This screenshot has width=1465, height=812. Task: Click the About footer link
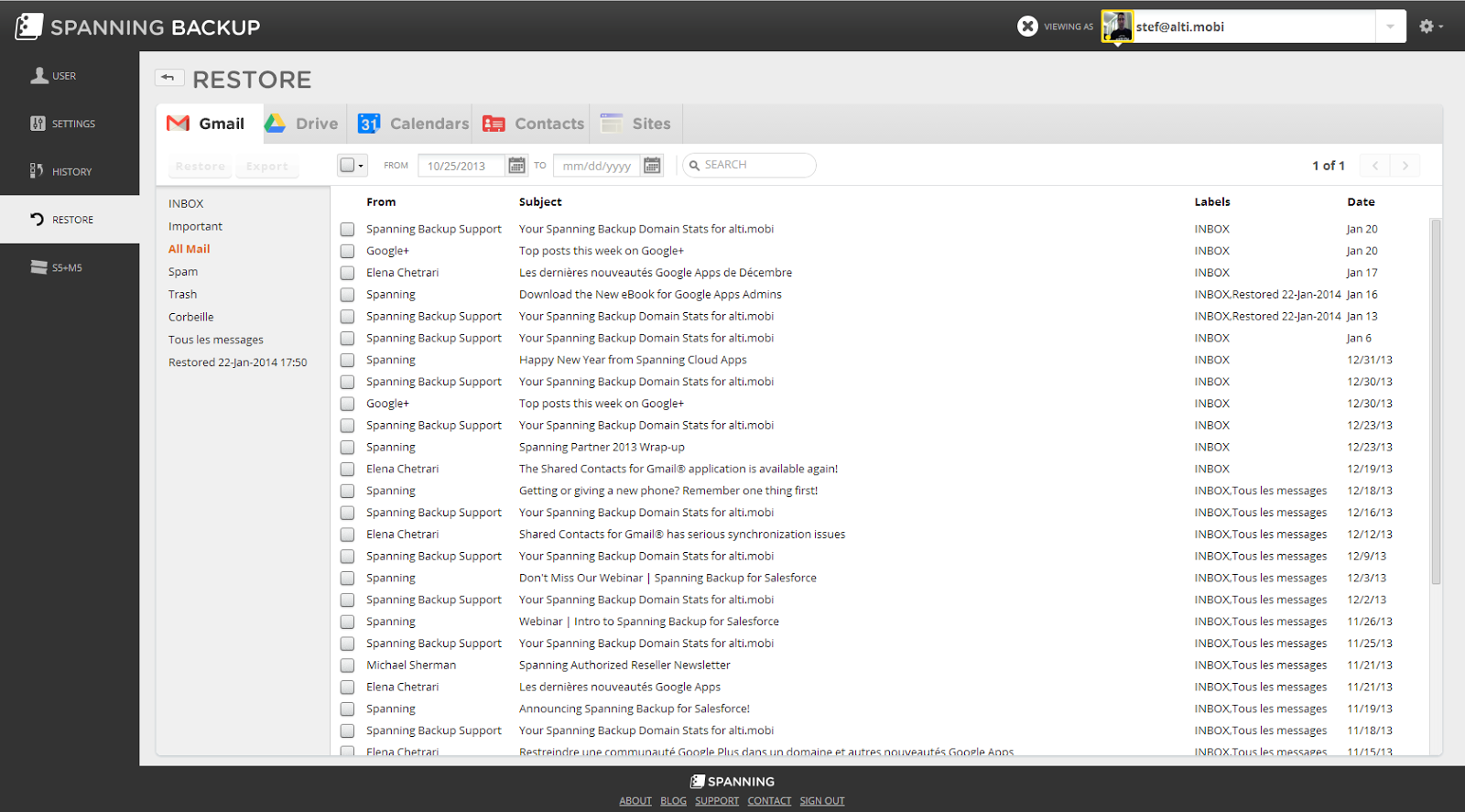[x=635, y=801]
